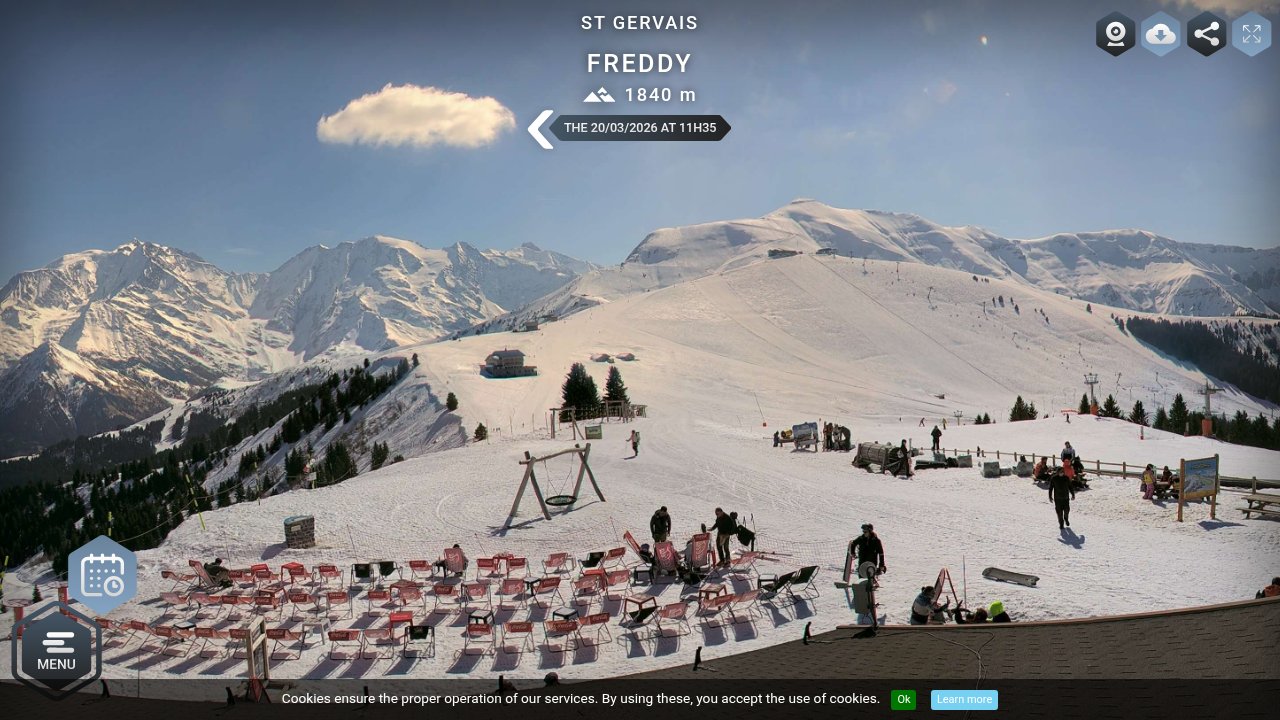Click the chalet building on the ridge
The height and width of the screenshot is (720, 1280).
[508, 364]
